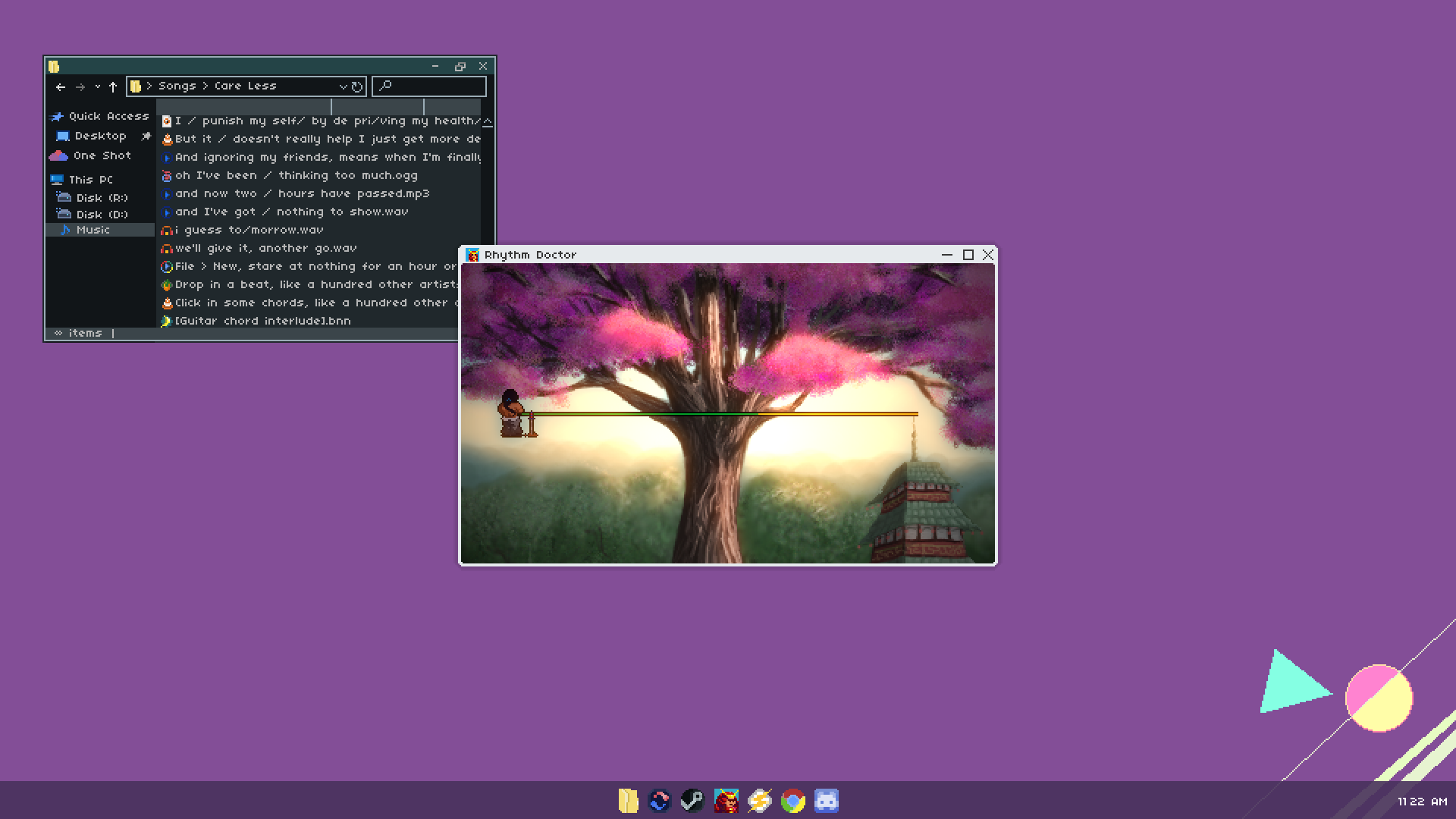Open Disk (R:) drive
The height and width of the screenshot is (819, 1456).
tap(92, 197)
